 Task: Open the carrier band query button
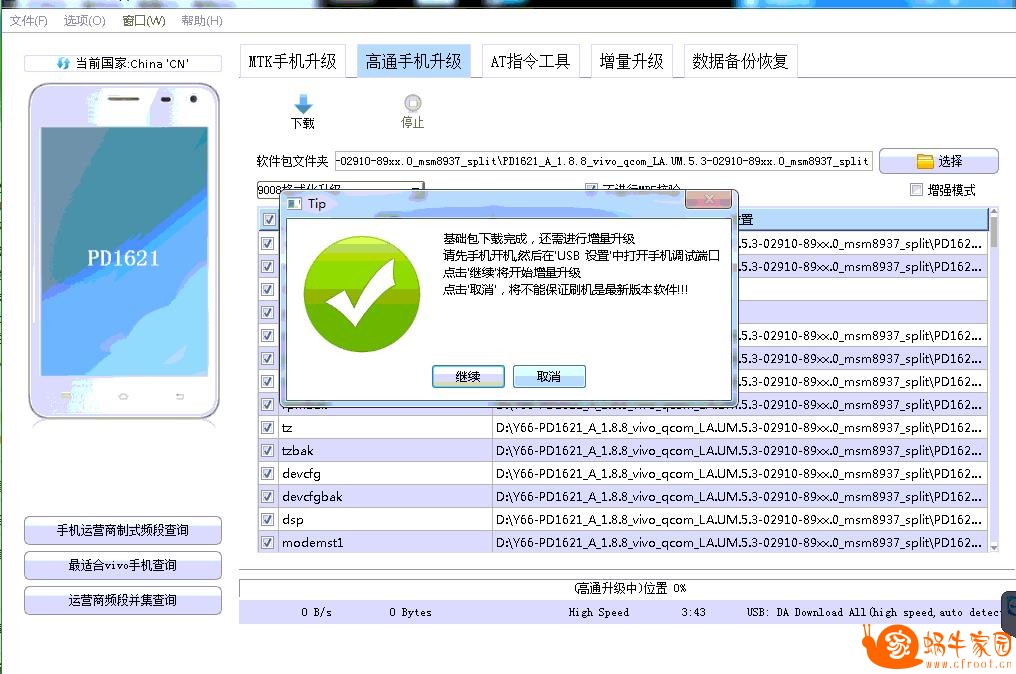pyautogui.click(x=123, y=530)
